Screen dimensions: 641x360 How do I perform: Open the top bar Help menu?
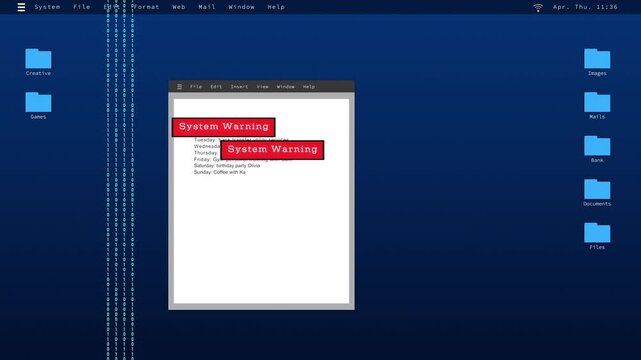pyautogui.click(x=276, y=7)
